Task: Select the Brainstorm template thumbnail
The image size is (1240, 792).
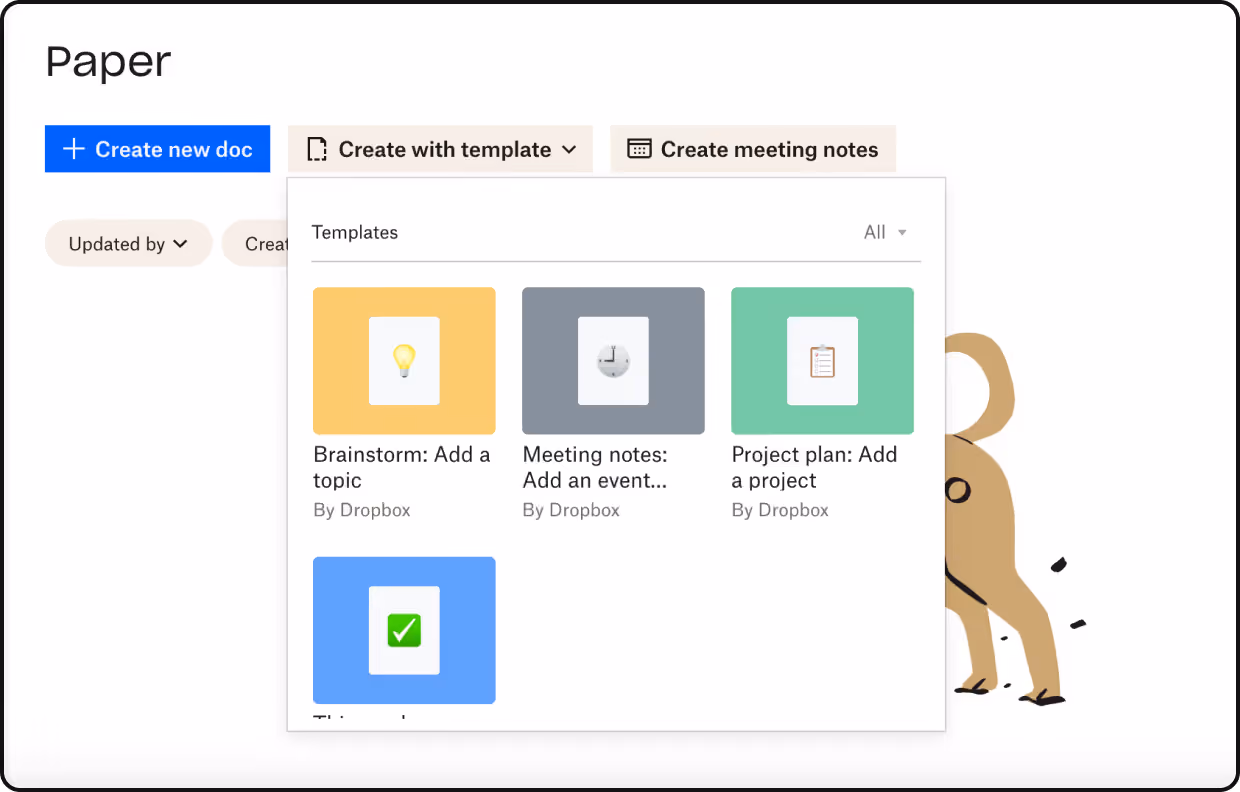Action: click(x=404, y=361)
